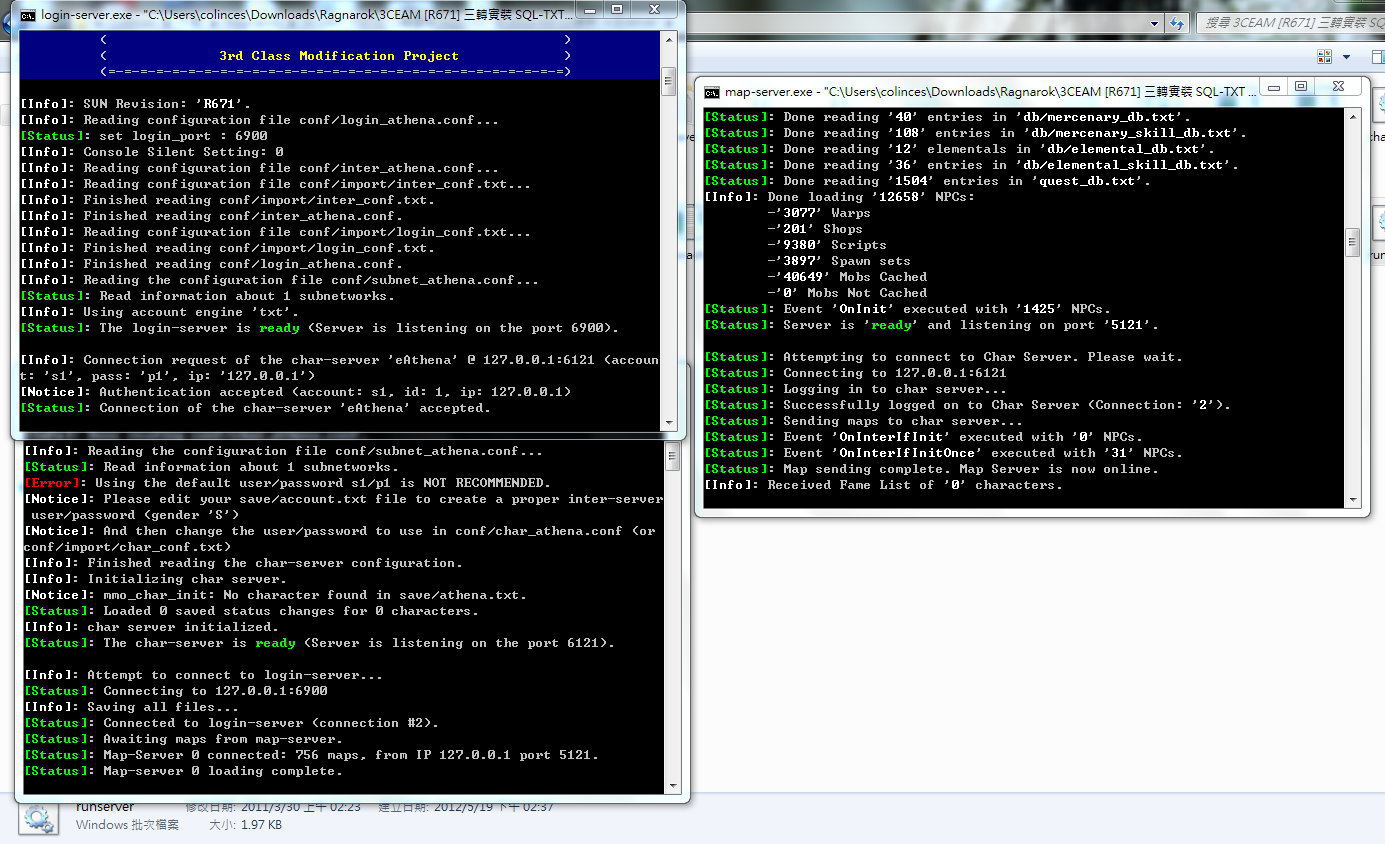Viewport: 1385px width, 844px height.
Task: Click the "'3897' Spawn sets" line
Action: tap(839, 261)
